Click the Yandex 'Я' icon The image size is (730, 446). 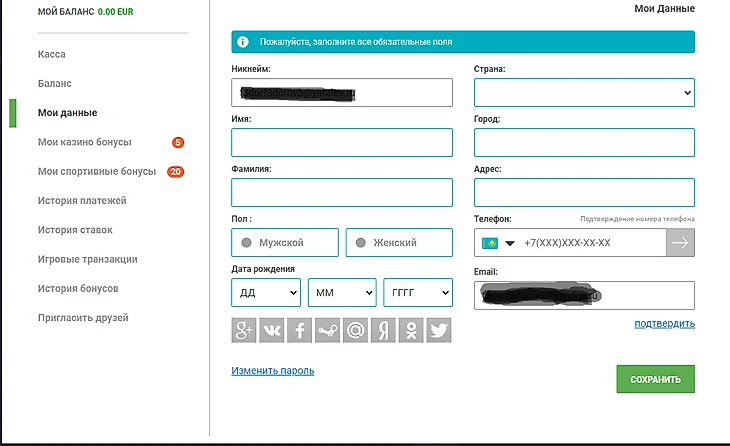(x=383, y=331)
